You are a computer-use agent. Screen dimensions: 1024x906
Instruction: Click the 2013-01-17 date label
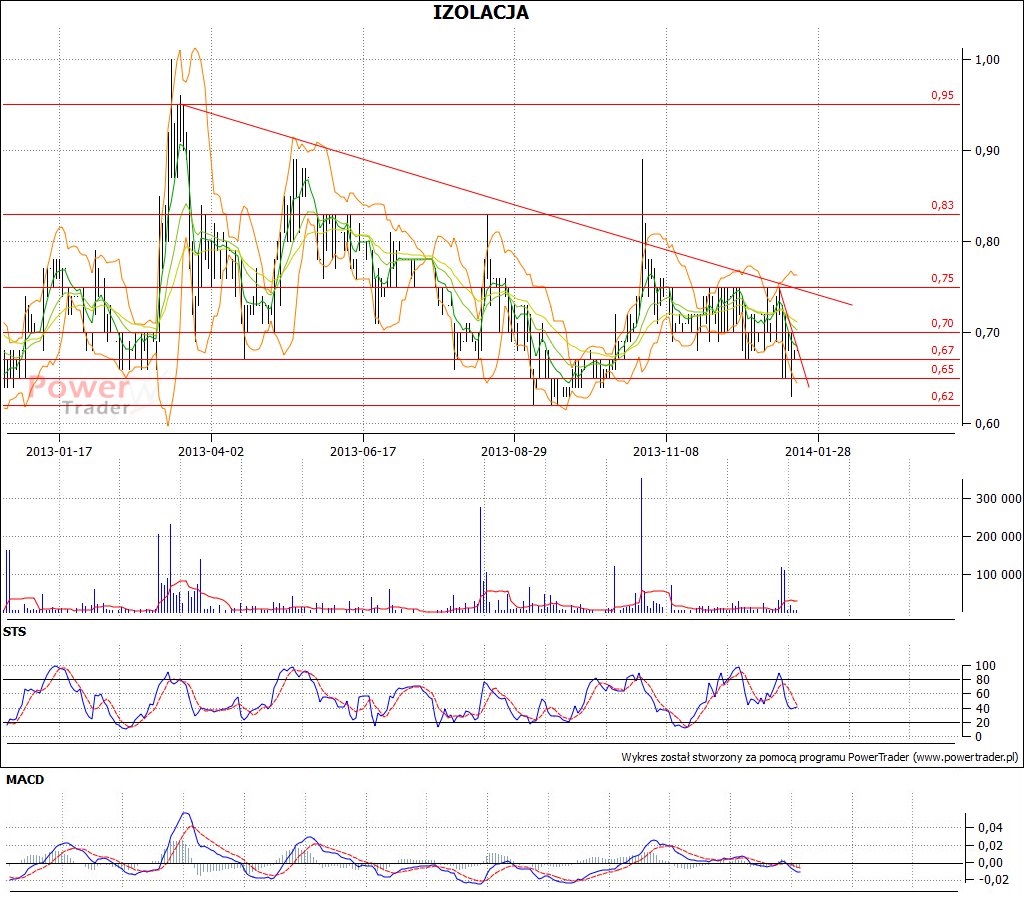[59, 451]
